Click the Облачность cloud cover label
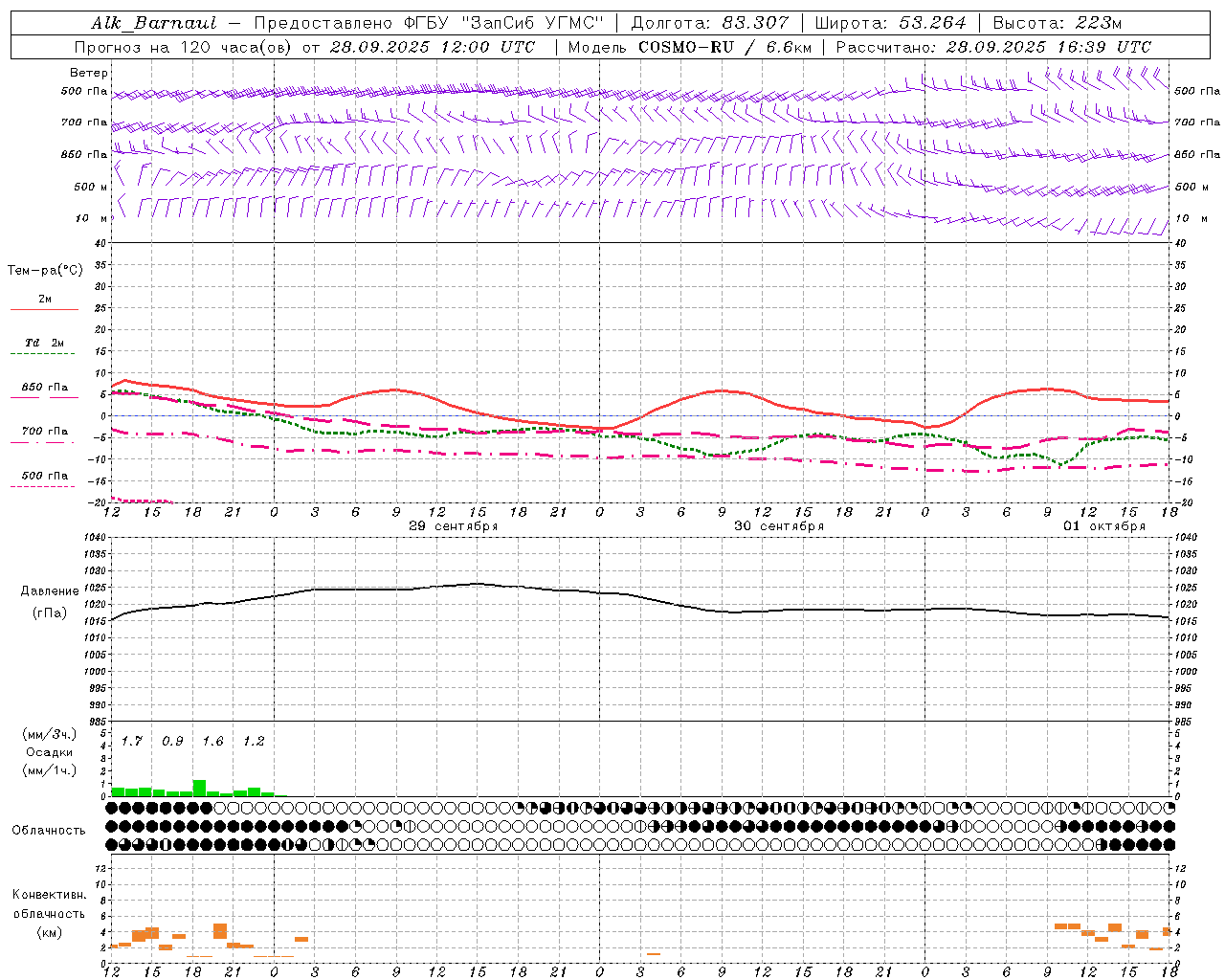The height and width of the screenshot is (980, 1225). tap(49, 831)
